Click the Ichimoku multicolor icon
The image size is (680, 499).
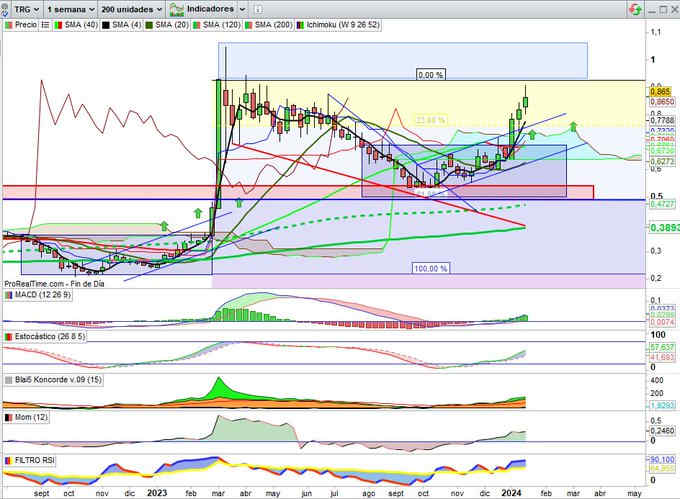click(300, 26)
